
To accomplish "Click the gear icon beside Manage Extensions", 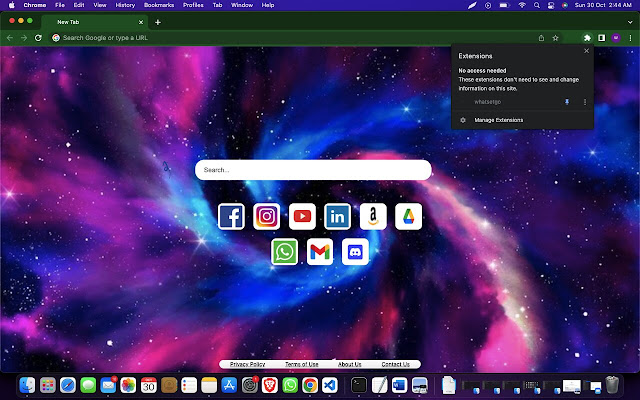I will click(x=463, y=120).
